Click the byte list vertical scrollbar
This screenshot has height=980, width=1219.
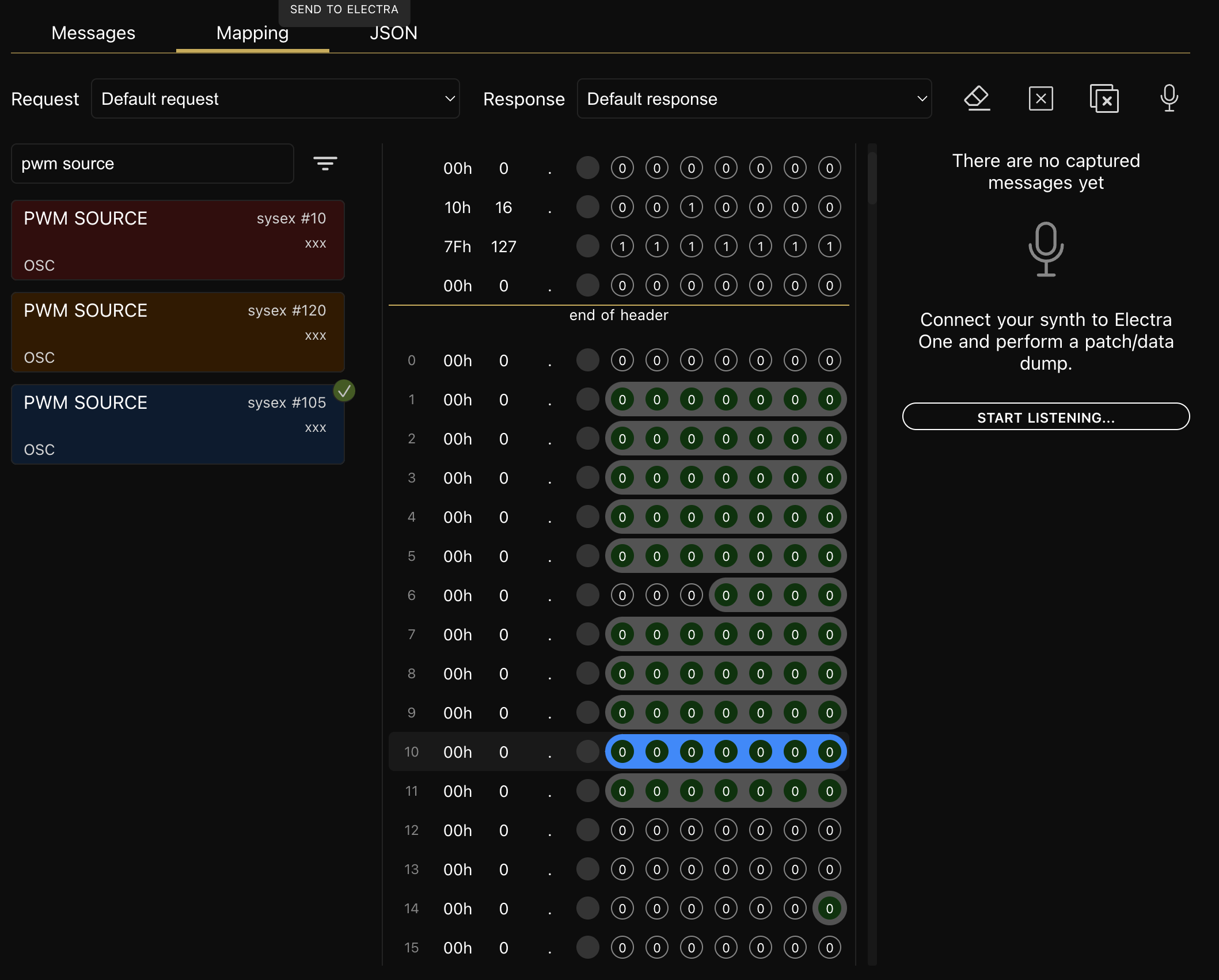[x=872, y=178]
